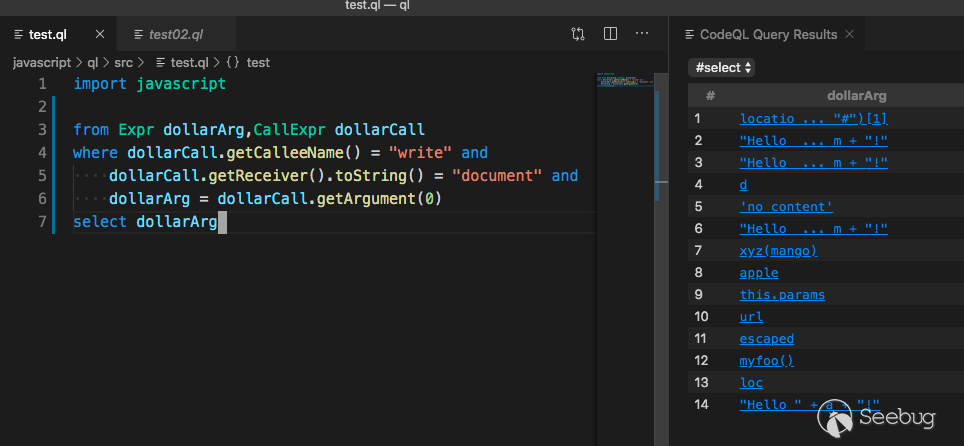Image resolution: width=964 pixels, height=446 pixels.
Task: Expand the javascript breadcrumb segment
Action: pos(41,62)
